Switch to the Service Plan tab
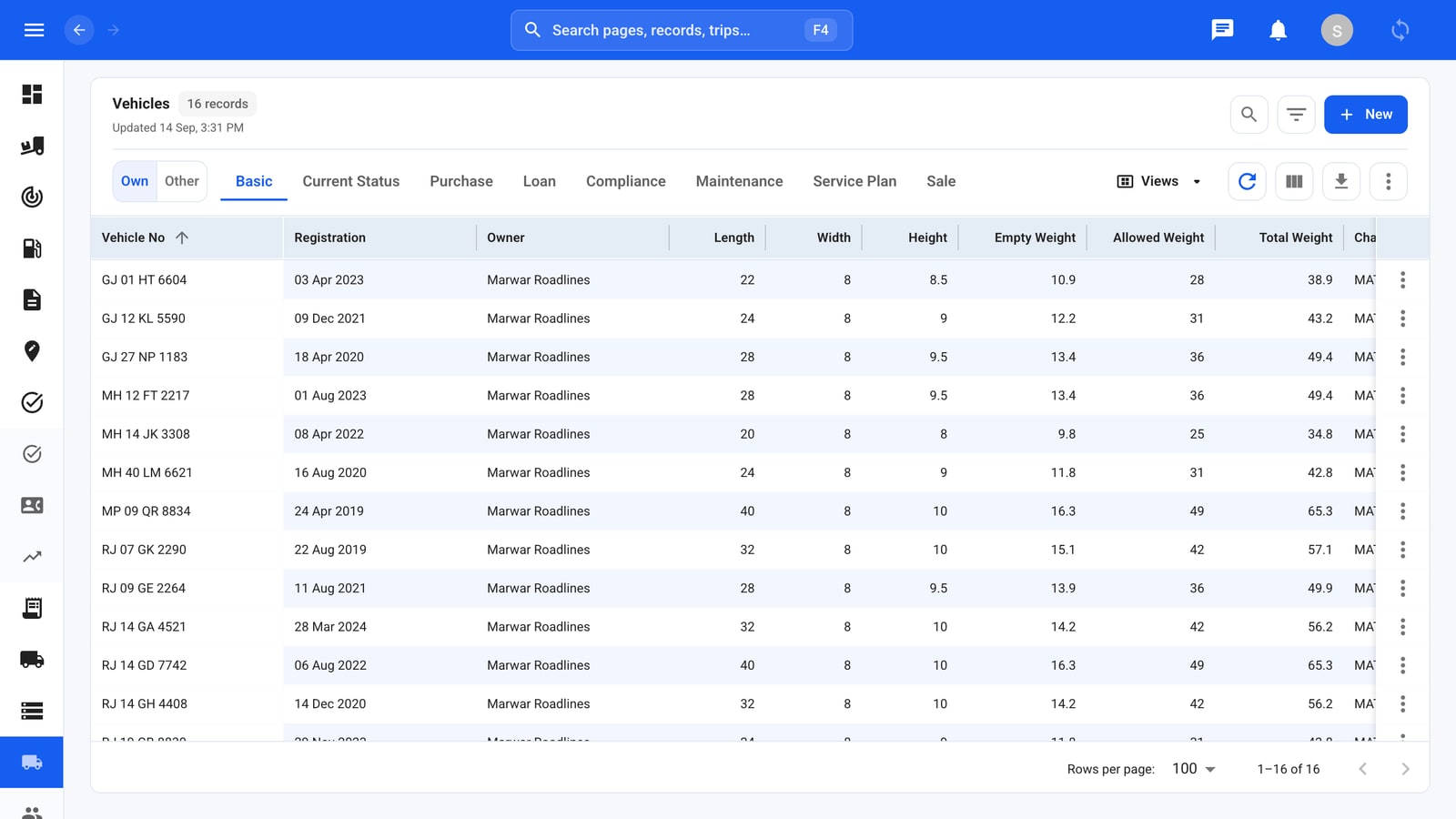The image size is (1456, 819). coord(854,181)
